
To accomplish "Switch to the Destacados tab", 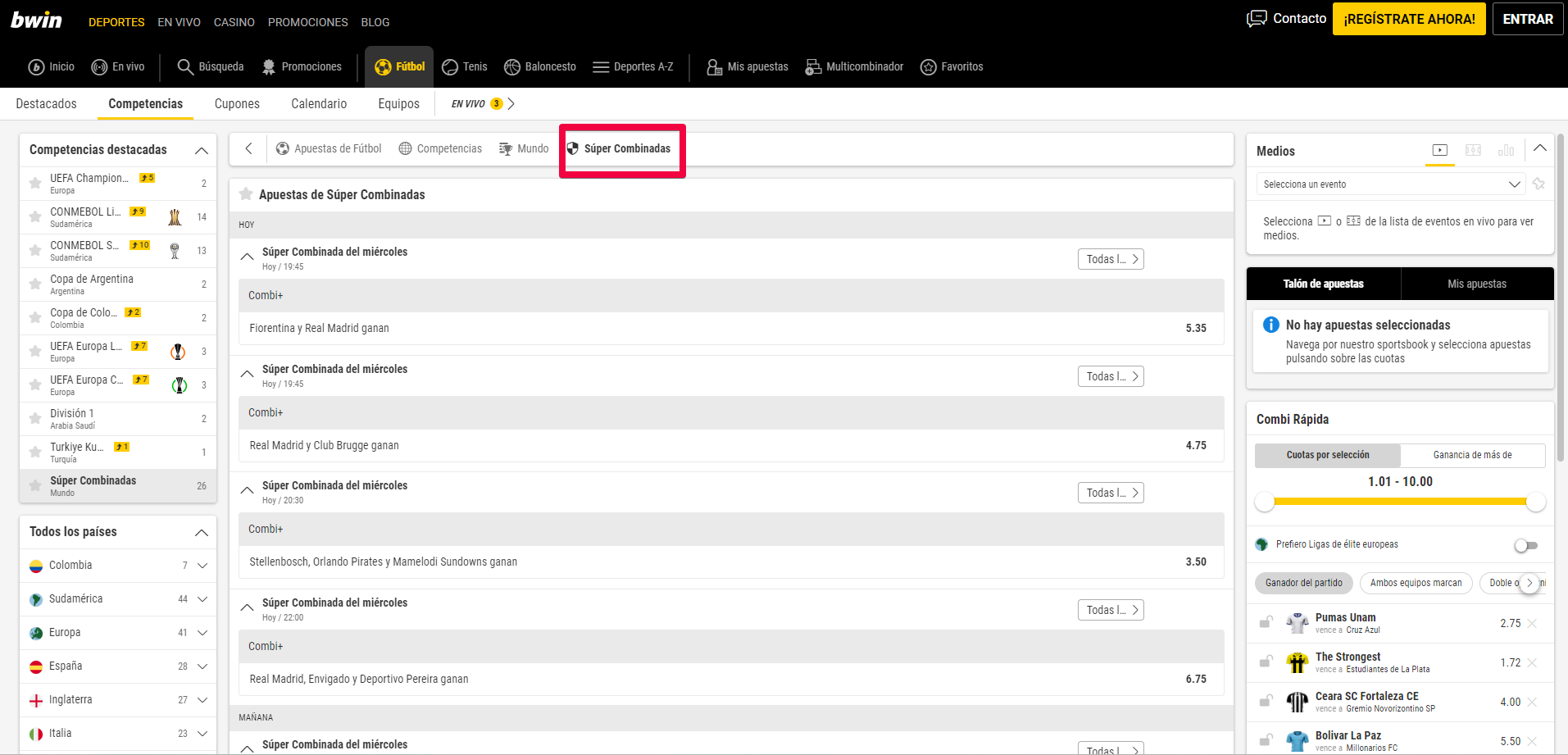I will (x=47, y=104).
